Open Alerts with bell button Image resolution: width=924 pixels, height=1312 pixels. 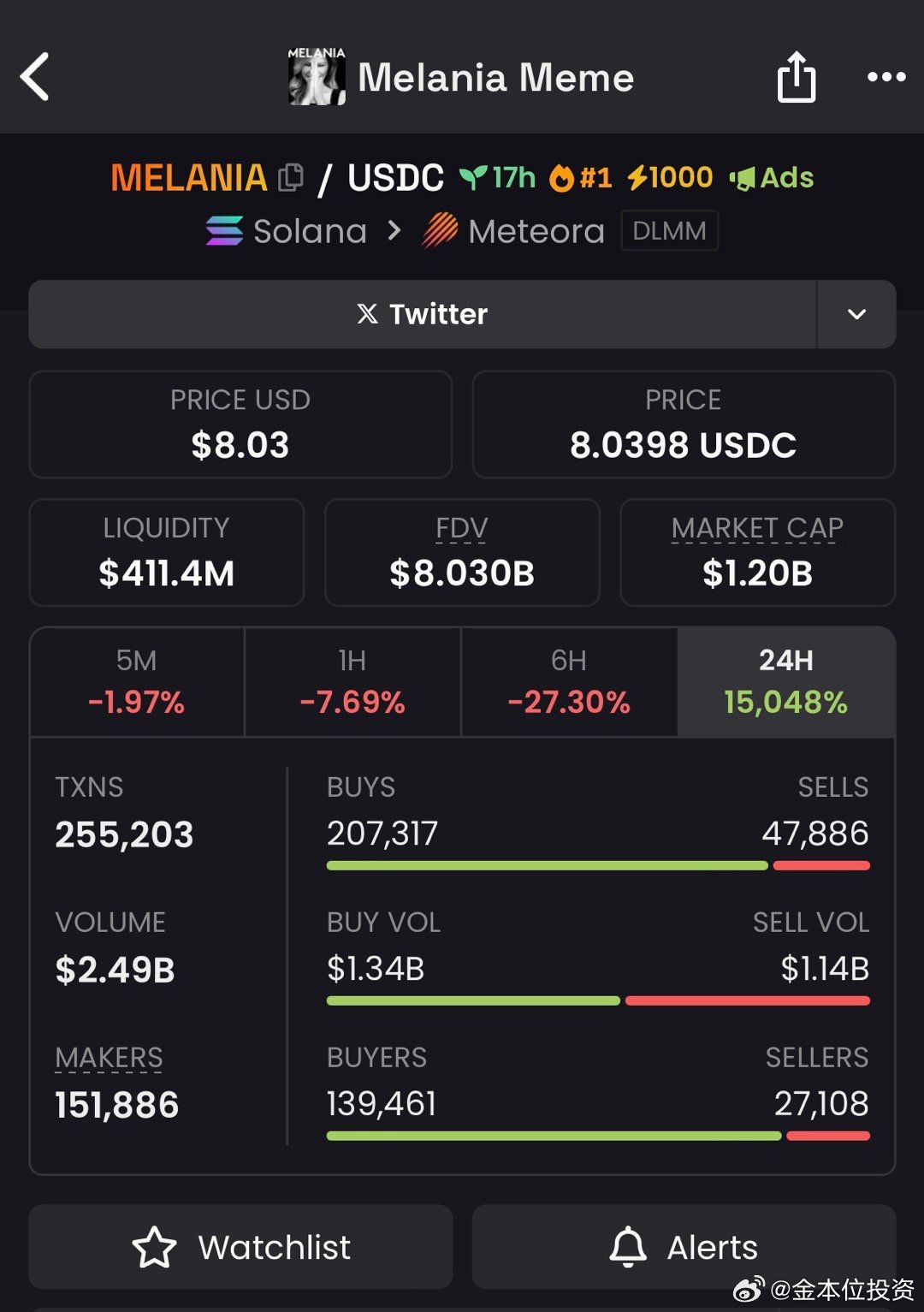[684, 1247]
